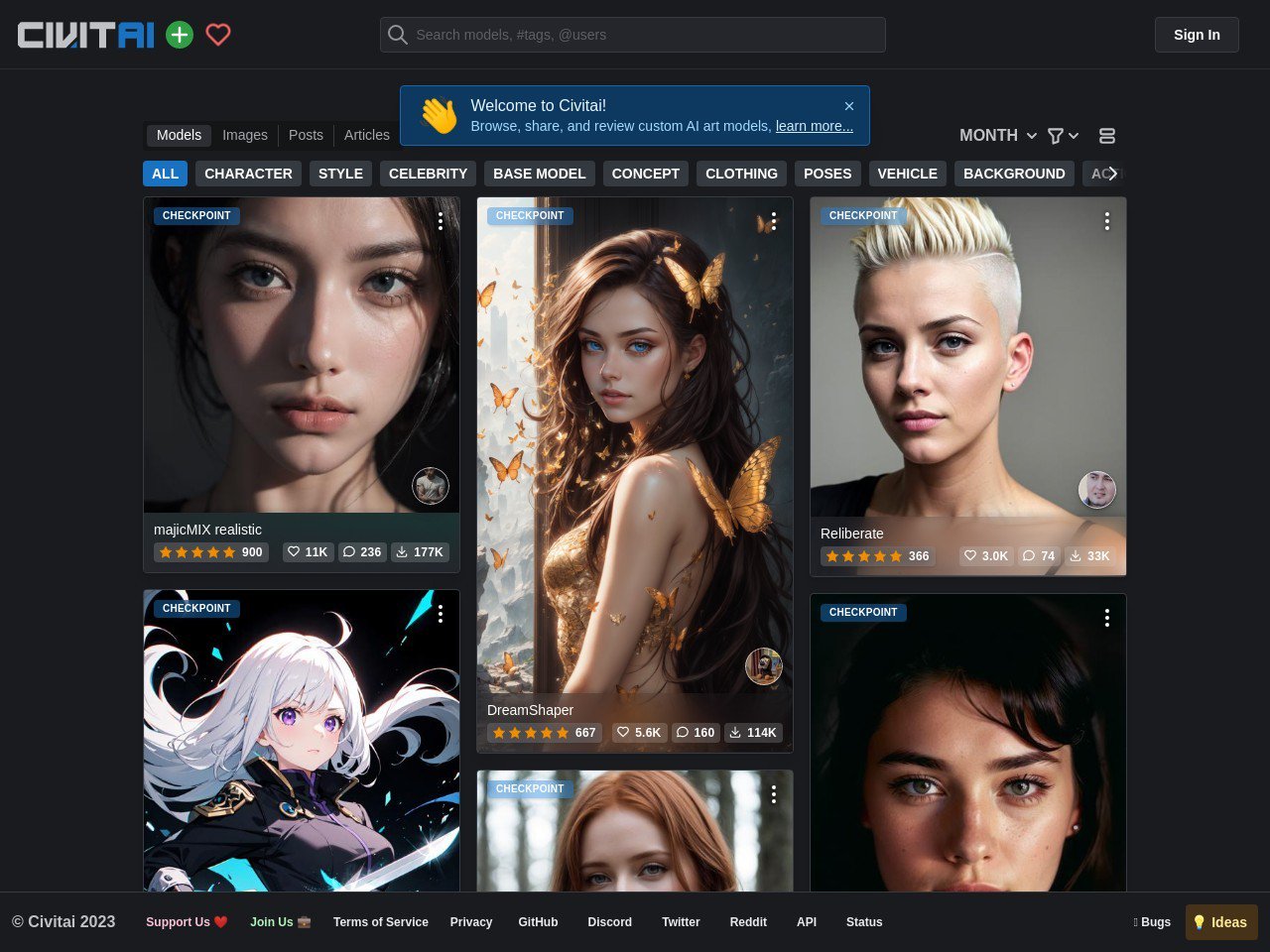Viewport: 1270px width, 952px height.
Task: Select the VEHICLE category chip
Action: [x=908, y=174]
